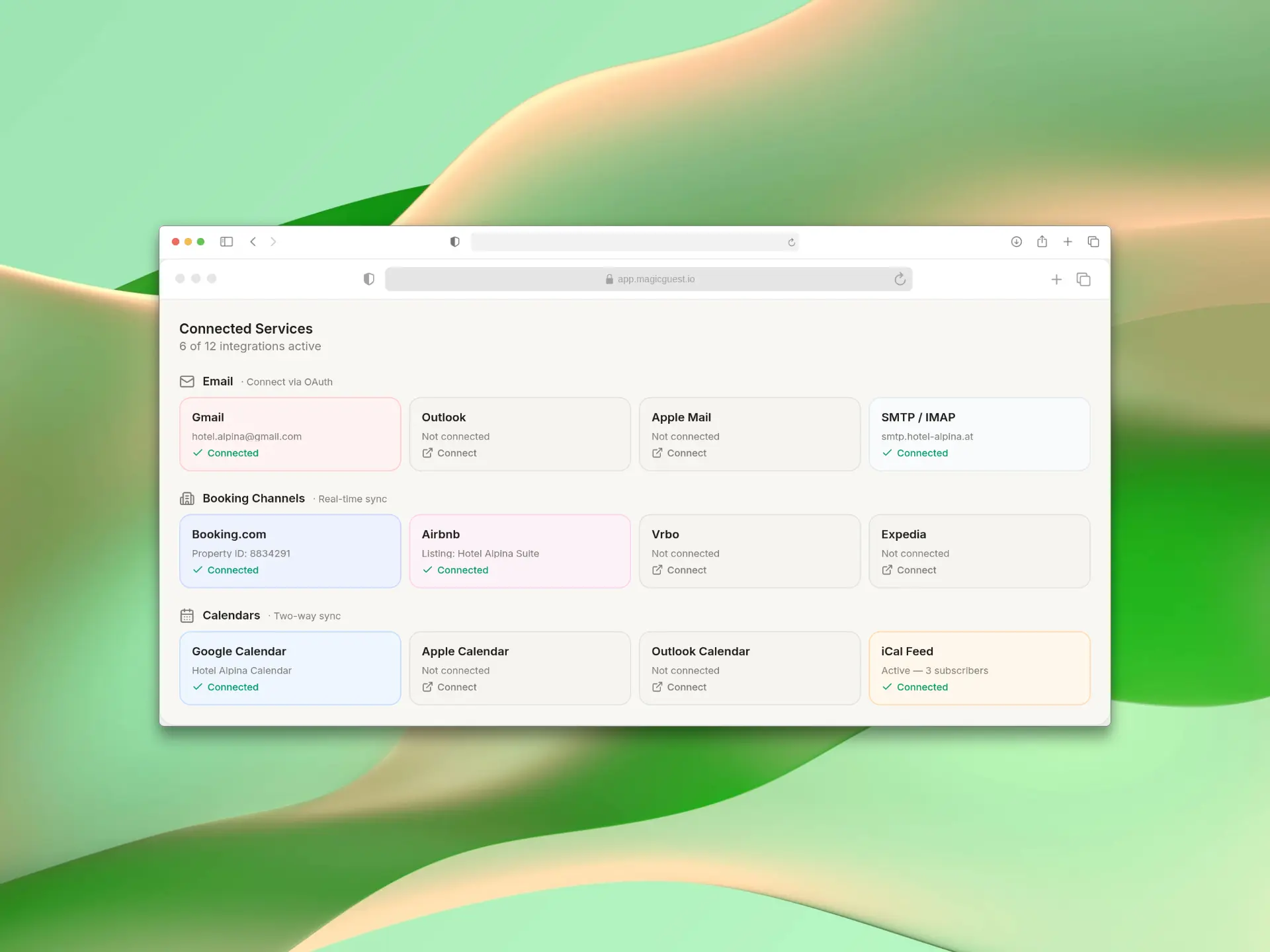Click the share icon in outer toolbar
1270x952 pixels.
coord(1042,241)
